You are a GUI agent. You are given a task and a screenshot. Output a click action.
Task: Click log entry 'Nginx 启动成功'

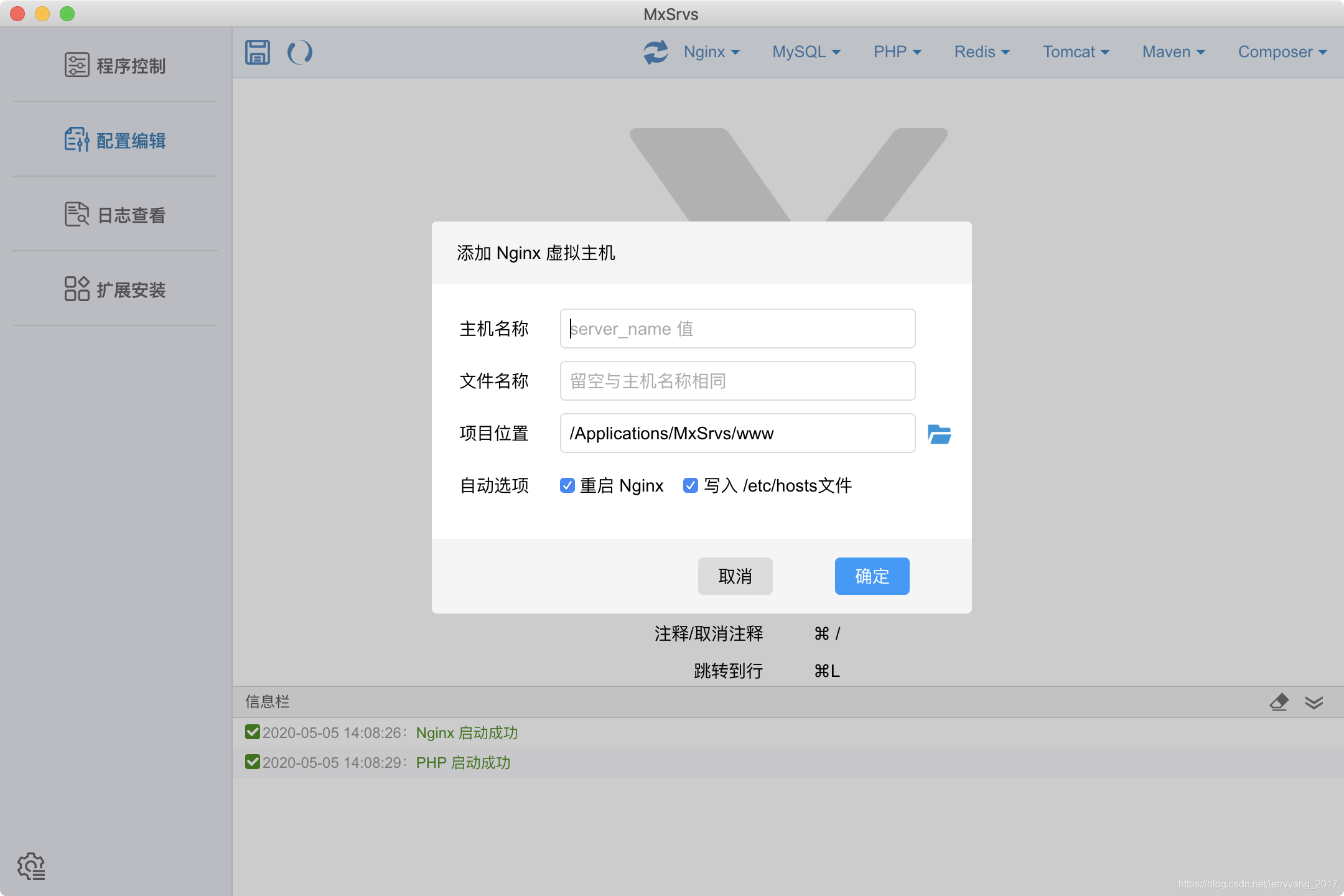pos(467,732)
